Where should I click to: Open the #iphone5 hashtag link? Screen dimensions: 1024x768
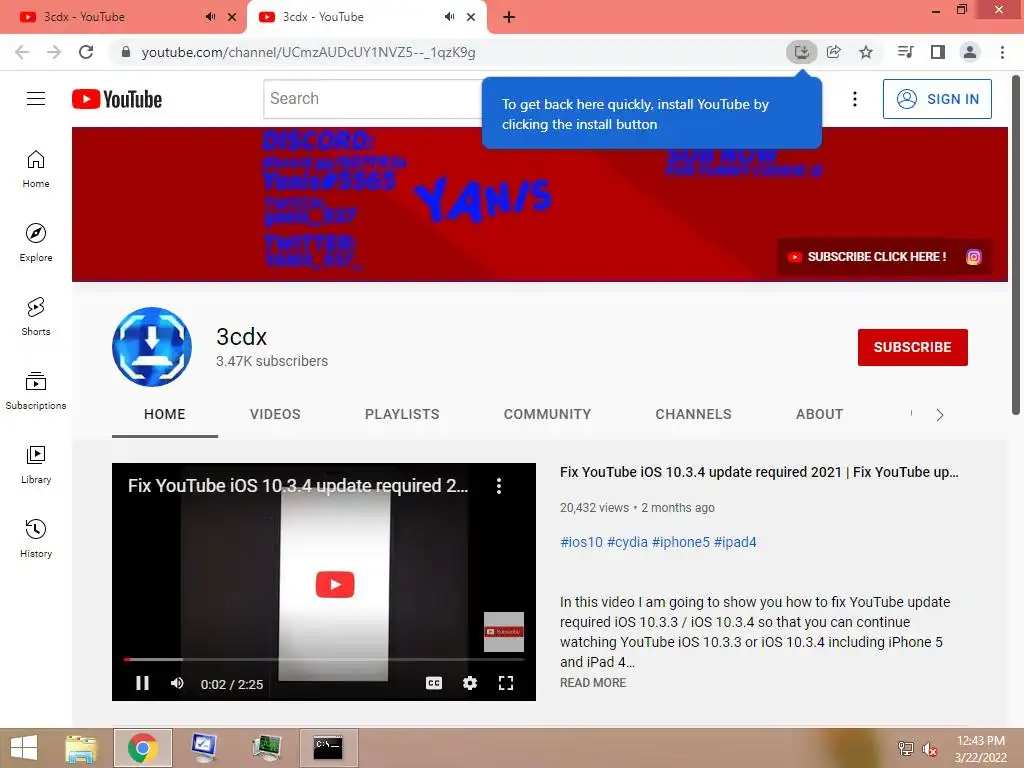pyautogui.click(x=680, y=542)
